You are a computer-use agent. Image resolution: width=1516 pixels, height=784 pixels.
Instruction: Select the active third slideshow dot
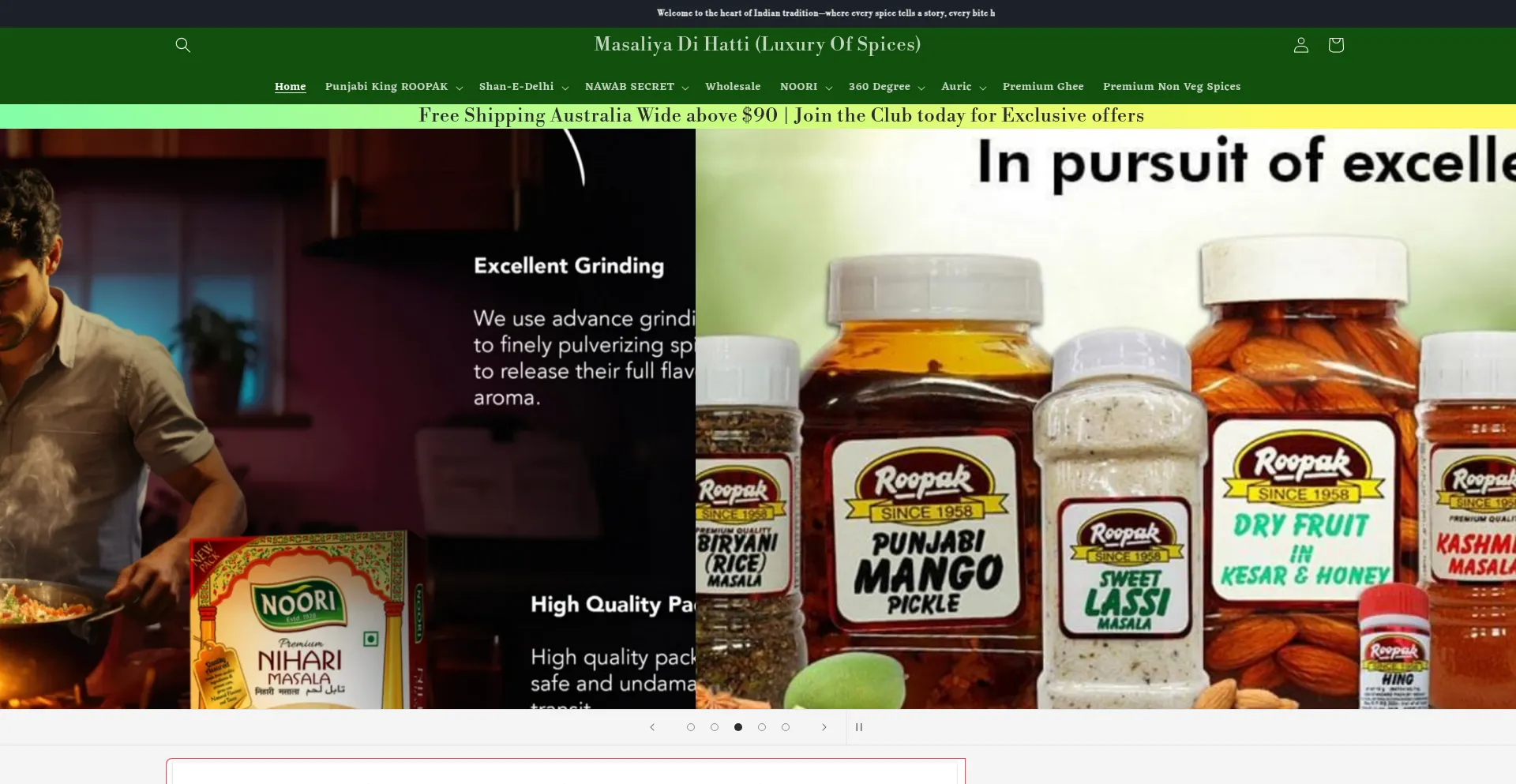pyautogui.click(x=738, y=727)
